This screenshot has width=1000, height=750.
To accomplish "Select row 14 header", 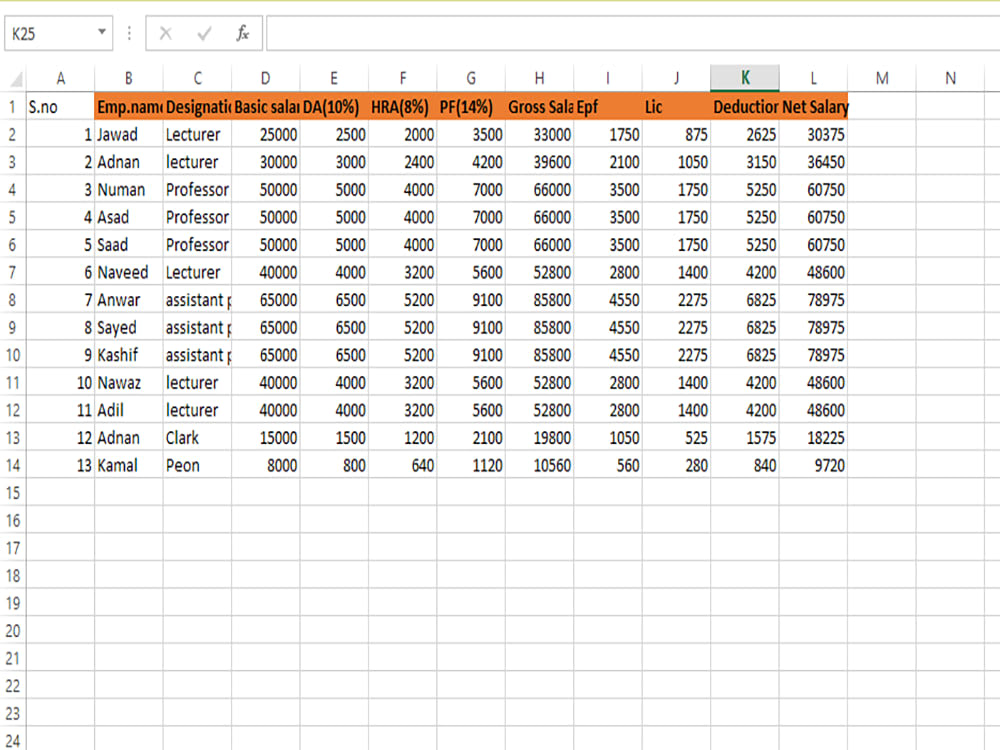I will click(13, 466).
